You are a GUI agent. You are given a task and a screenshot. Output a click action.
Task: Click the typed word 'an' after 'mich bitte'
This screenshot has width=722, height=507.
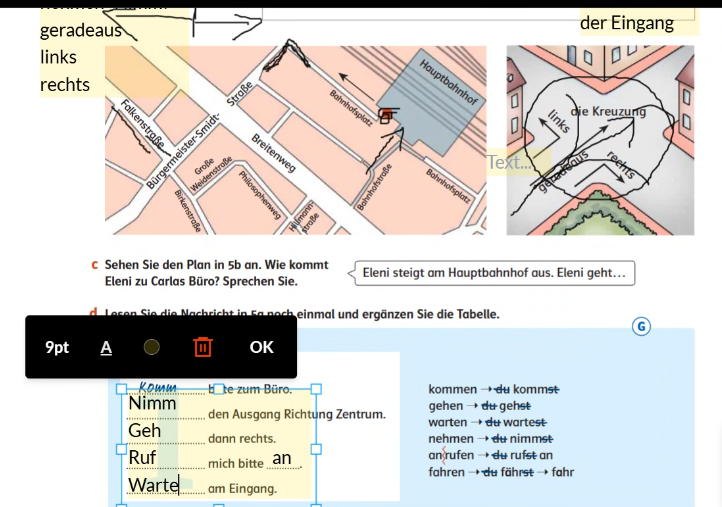282,458
